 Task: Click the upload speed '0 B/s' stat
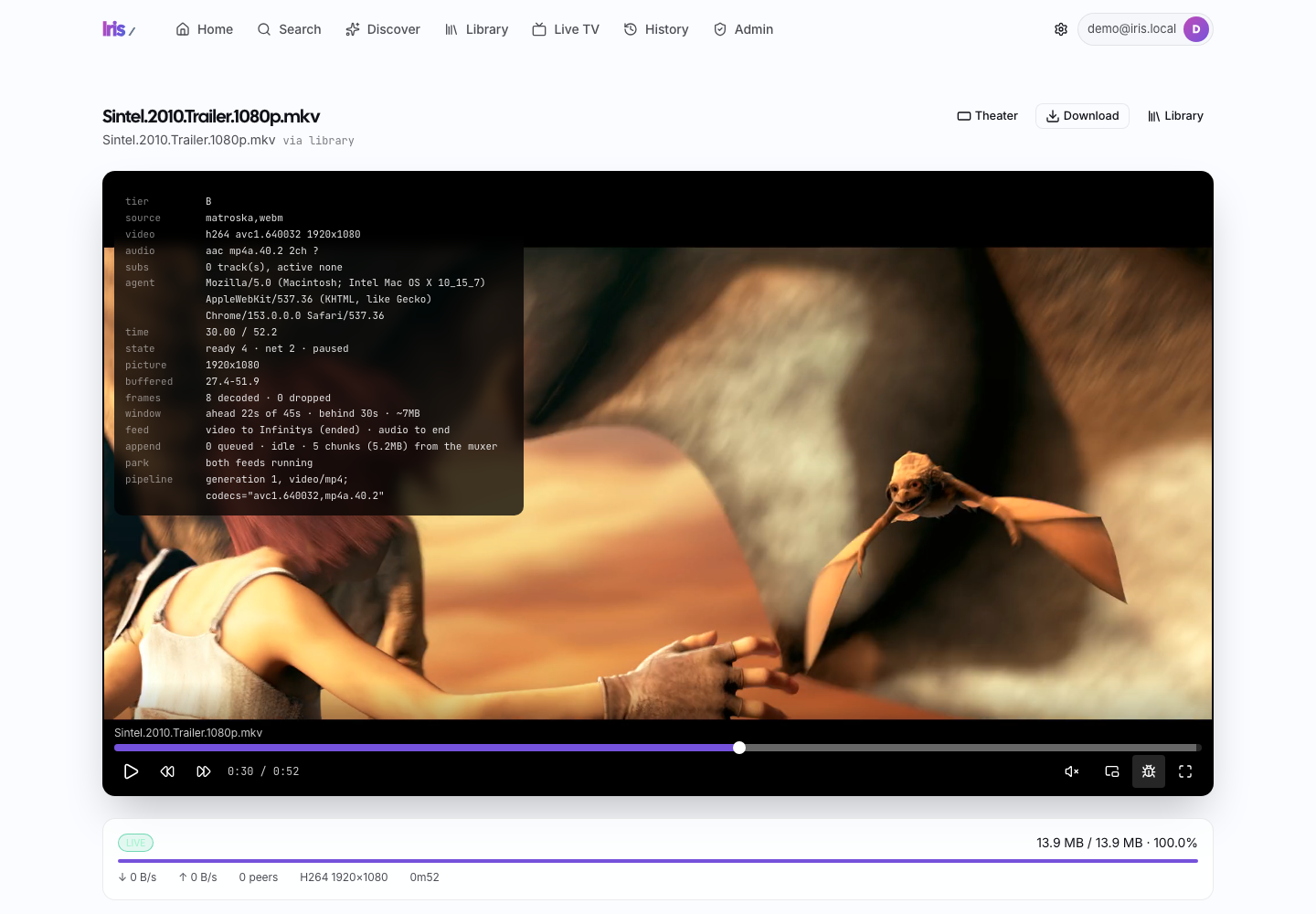(x=197, y=877)
